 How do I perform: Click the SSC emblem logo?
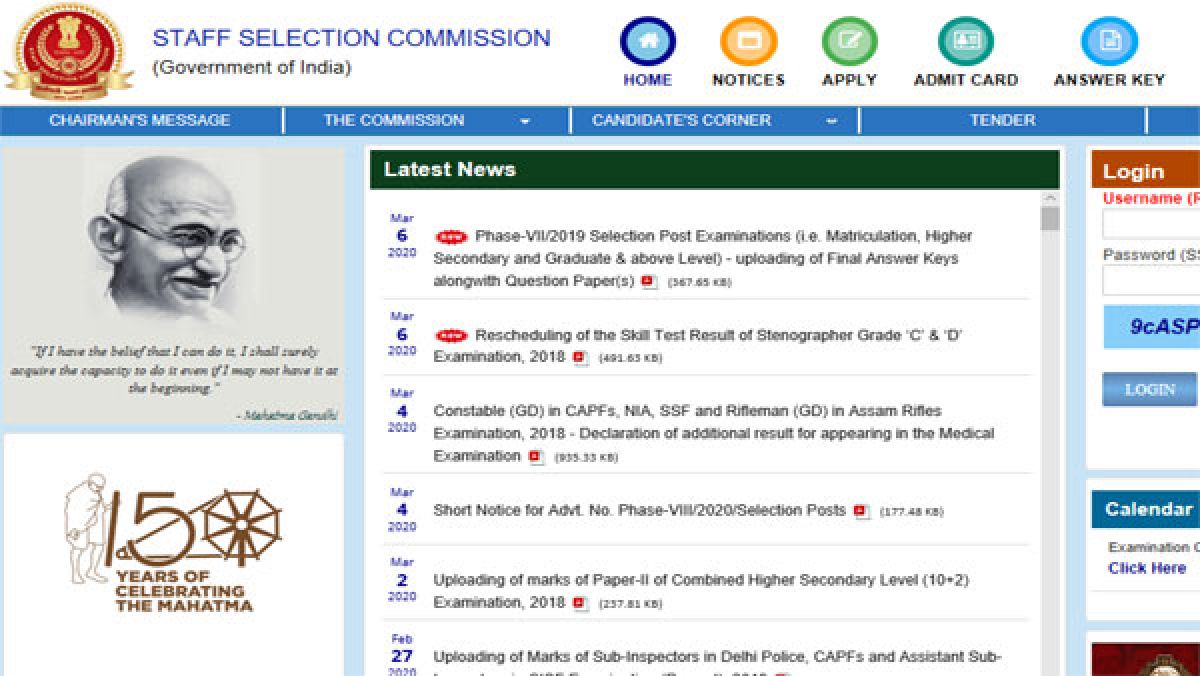tap(69, 52)
